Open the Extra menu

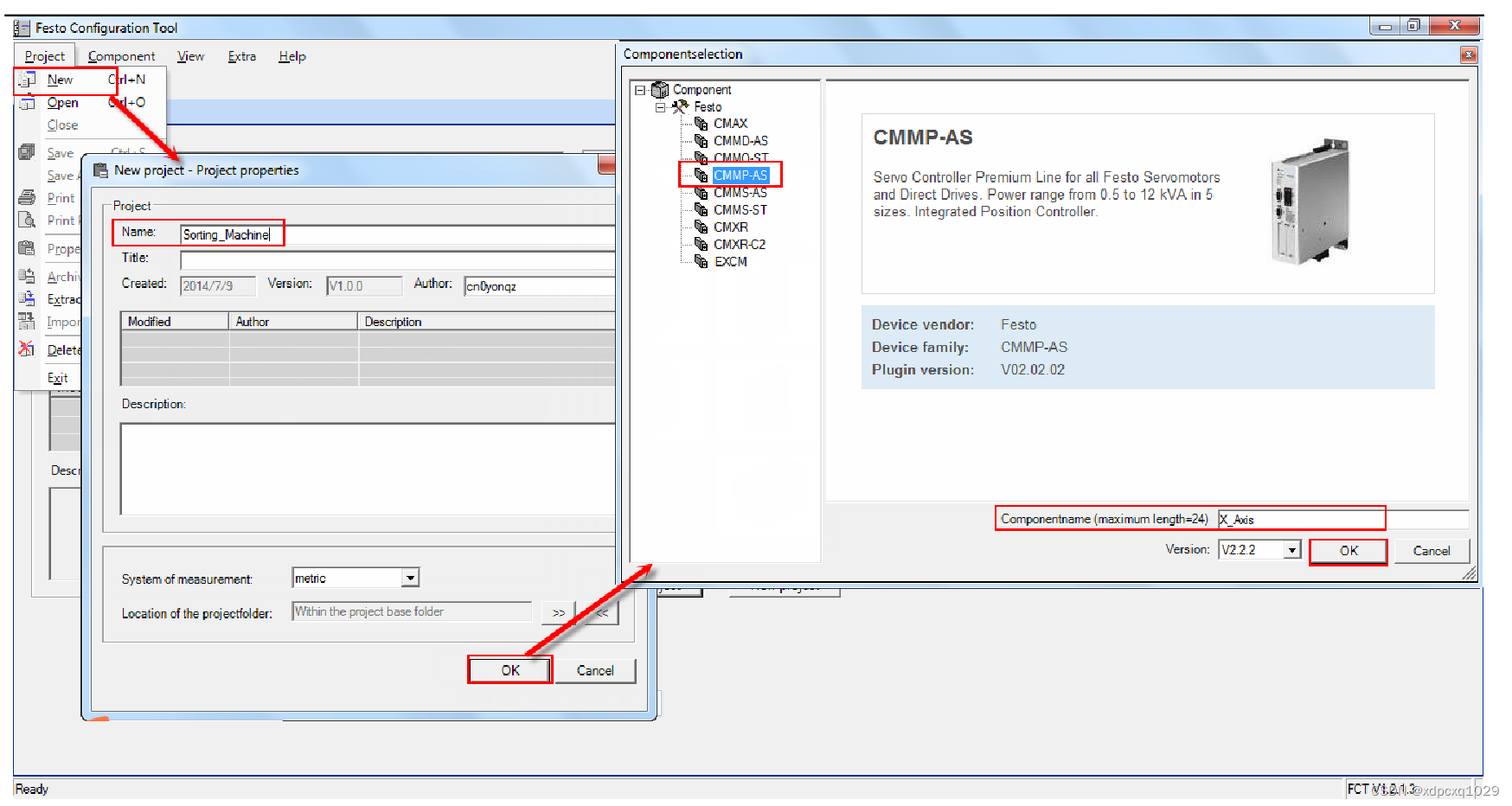[x=241, y=56]
